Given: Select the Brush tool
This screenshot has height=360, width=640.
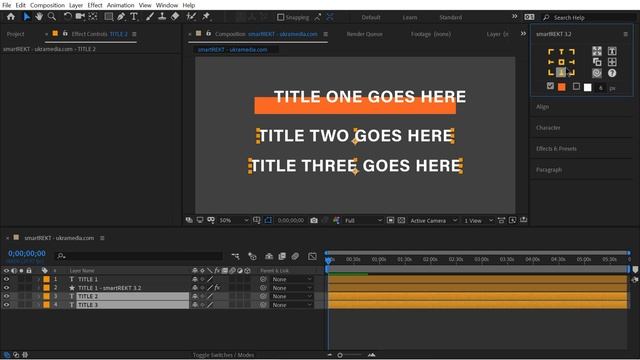Looking at the screenshot, I should point(150,17).
